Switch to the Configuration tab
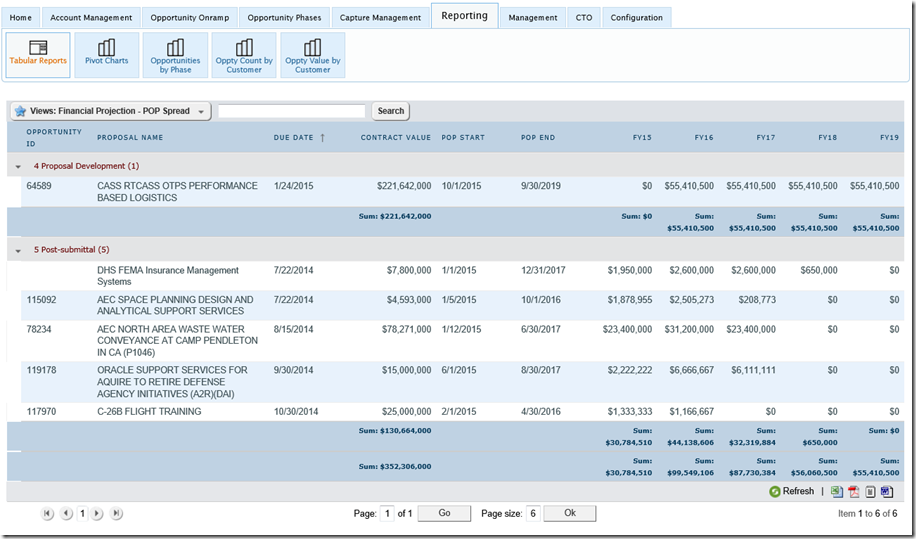Viewport: 916px width, 539px height. click(x=637, y=18)
